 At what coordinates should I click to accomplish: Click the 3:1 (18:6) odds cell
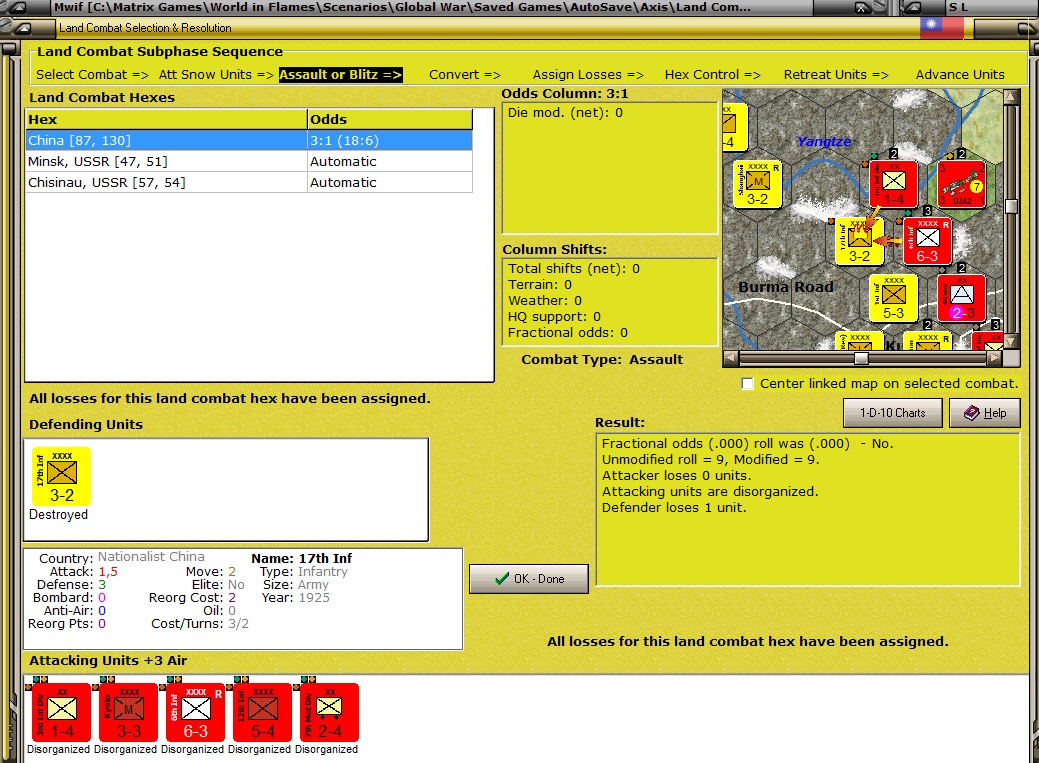[x=390, y=141]
